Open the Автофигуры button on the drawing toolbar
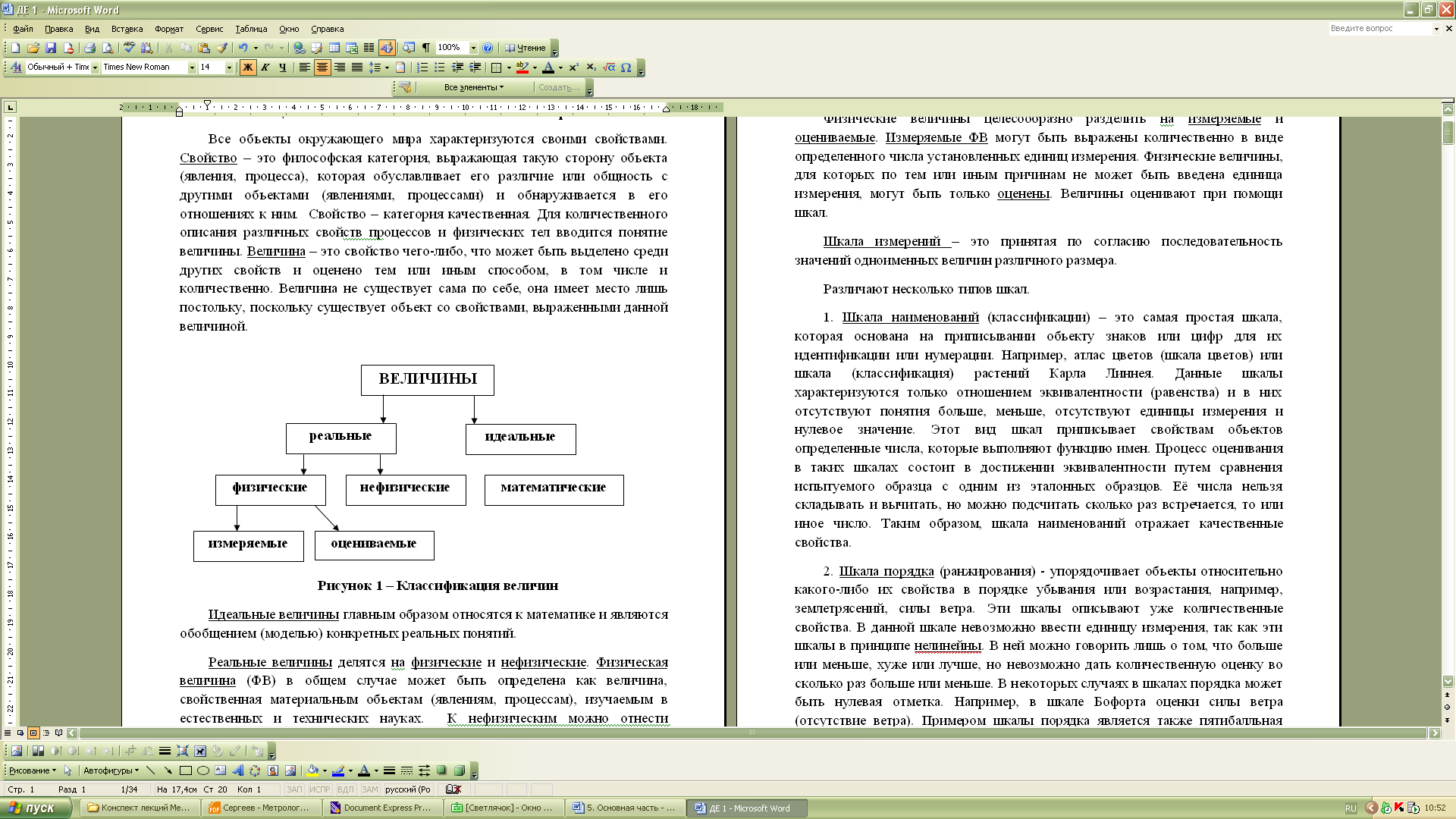Viewport: 1456px width, 819px height. [111, 770]
